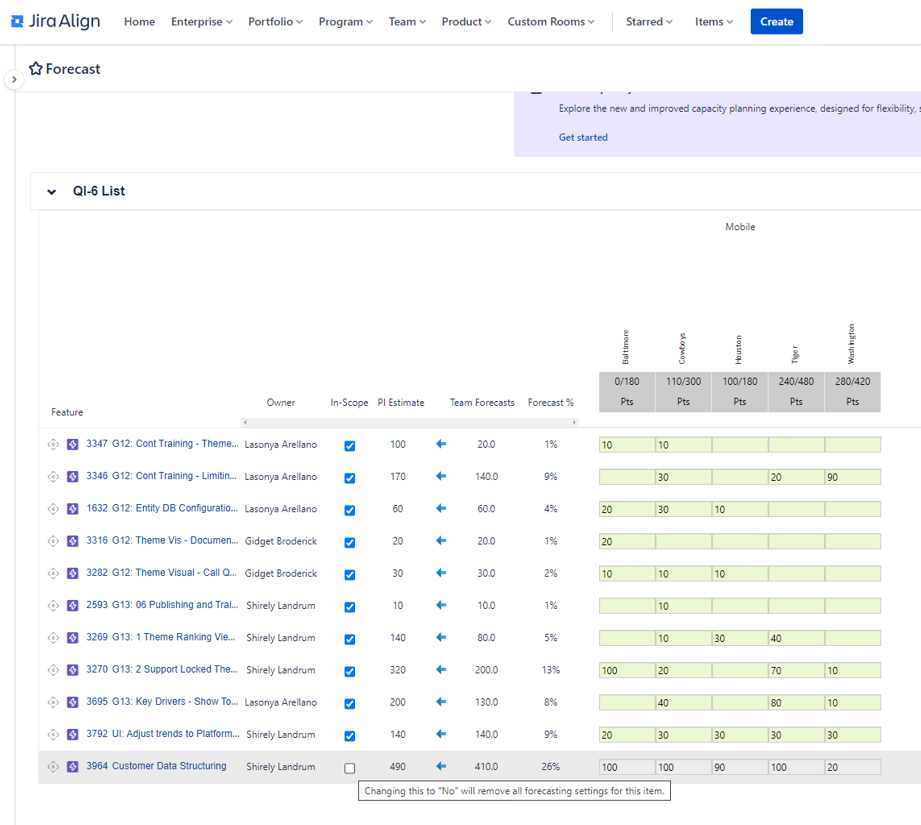Viewport: 921px width, 825px height.
Task: Click the purple feature icon for 3964
Action: pos(73,767)
